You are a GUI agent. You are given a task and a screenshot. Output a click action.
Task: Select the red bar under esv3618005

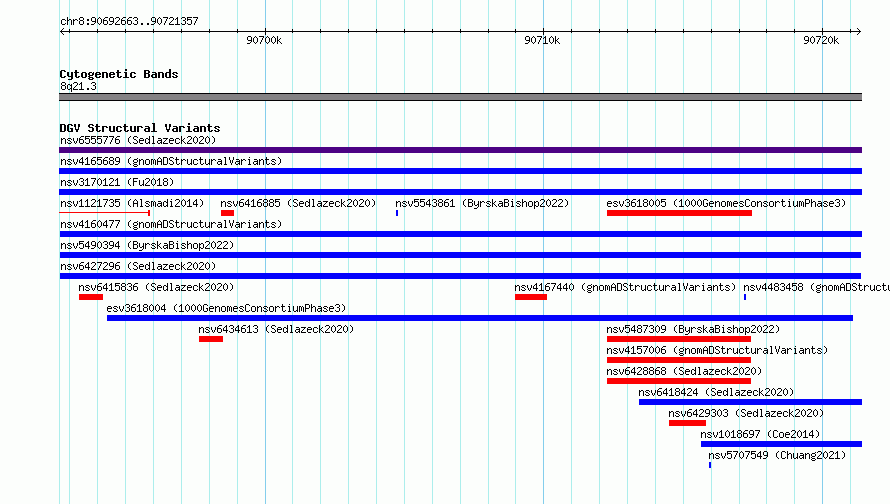point(679,213)
